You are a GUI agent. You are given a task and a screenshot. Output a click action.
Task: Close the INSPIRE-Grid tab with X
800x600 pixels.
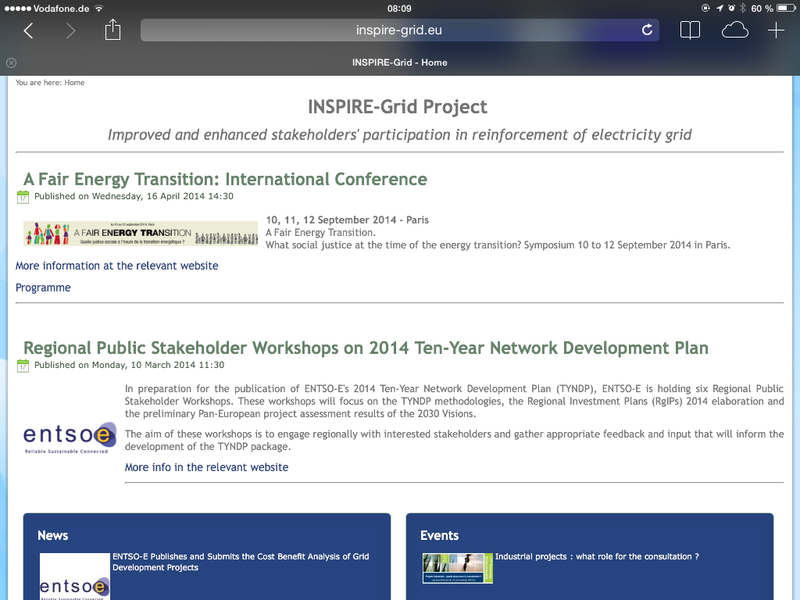[11, 62]
